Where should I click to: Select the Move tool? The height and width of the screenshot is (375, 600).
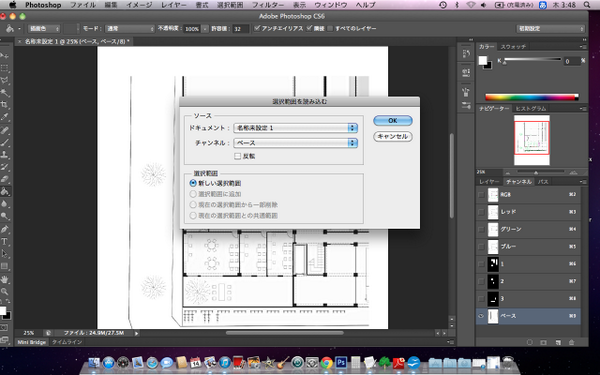coord(5,56)
